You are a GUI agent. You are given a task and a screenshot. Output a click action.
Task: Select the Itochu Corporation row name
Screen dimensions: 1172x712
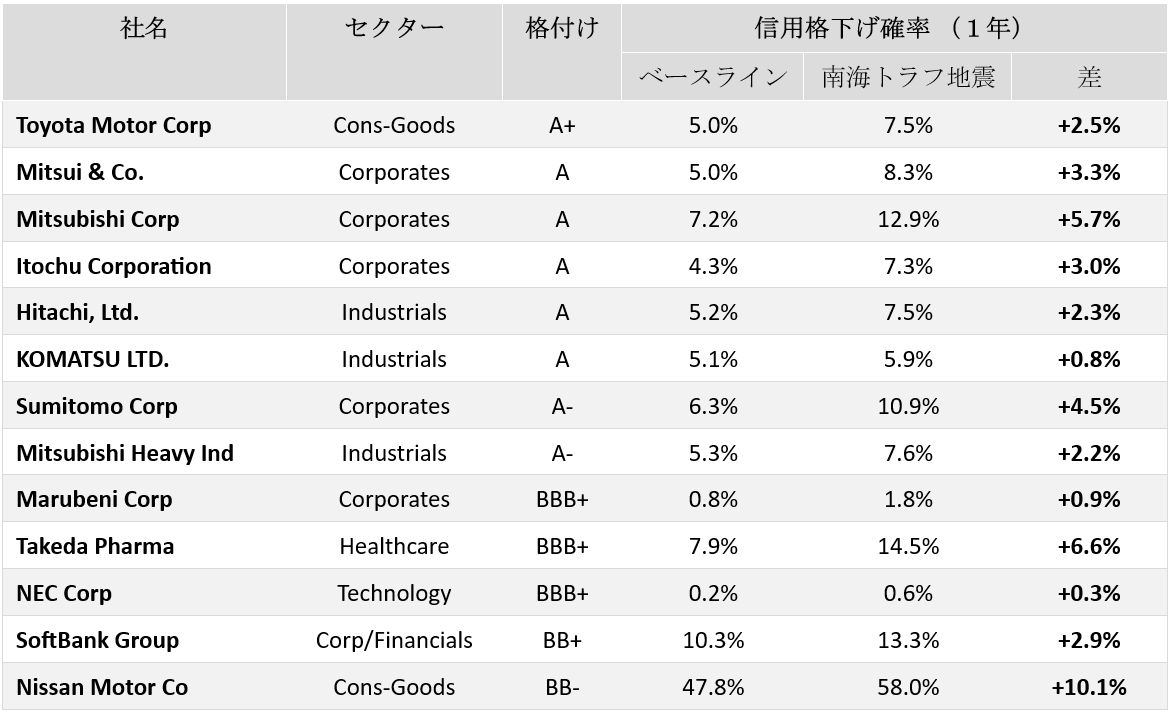pyautogui.click(x=114, y=266)
